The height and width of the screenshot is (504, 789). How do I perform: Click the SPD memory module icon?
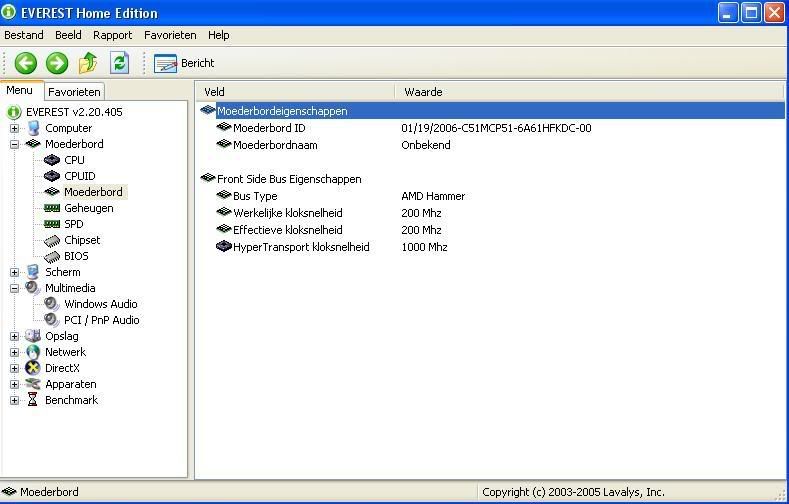pos(52,224)
